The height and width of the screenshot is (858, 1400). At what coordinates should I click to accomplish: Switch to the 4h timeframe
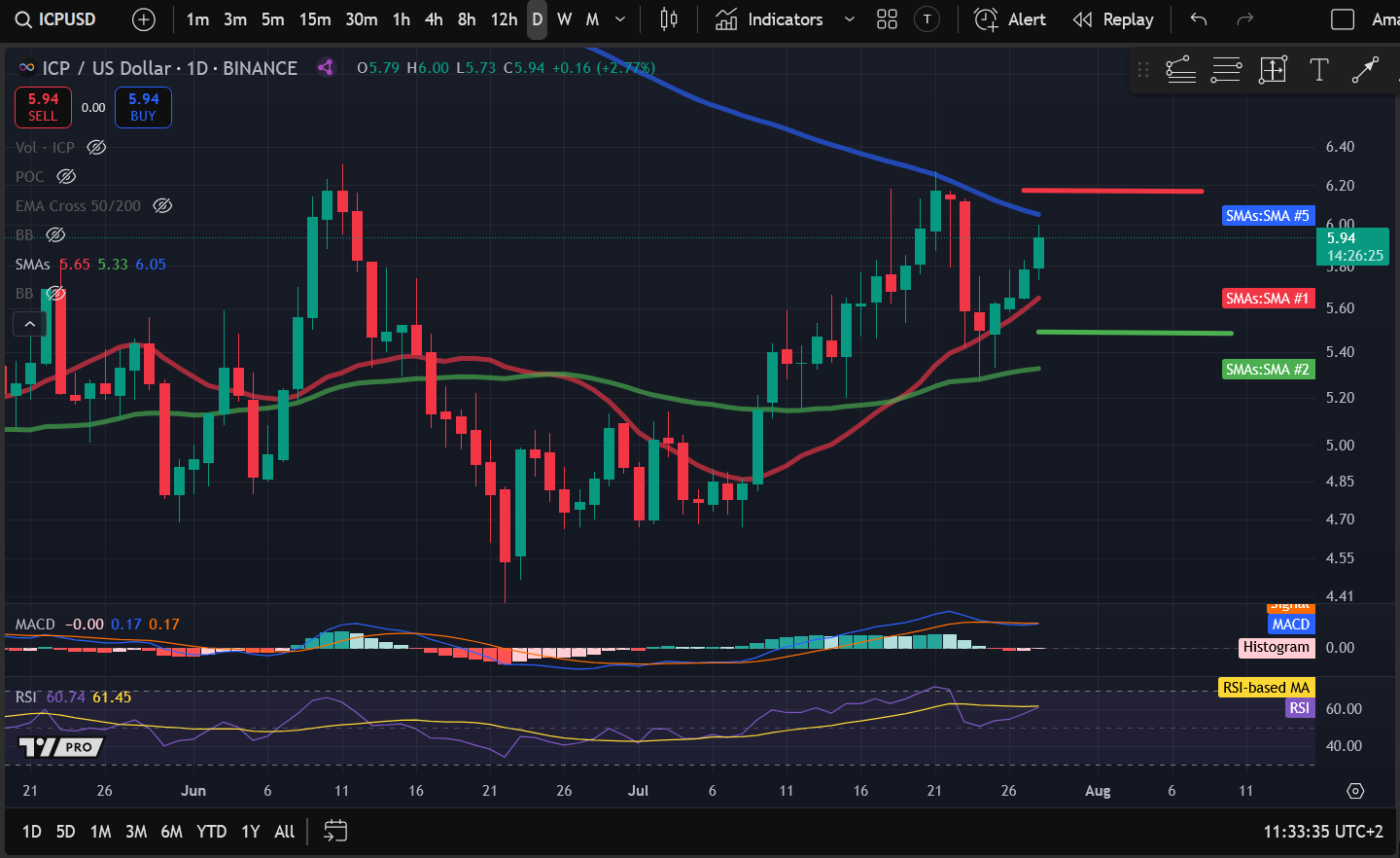tap(434, 19)
